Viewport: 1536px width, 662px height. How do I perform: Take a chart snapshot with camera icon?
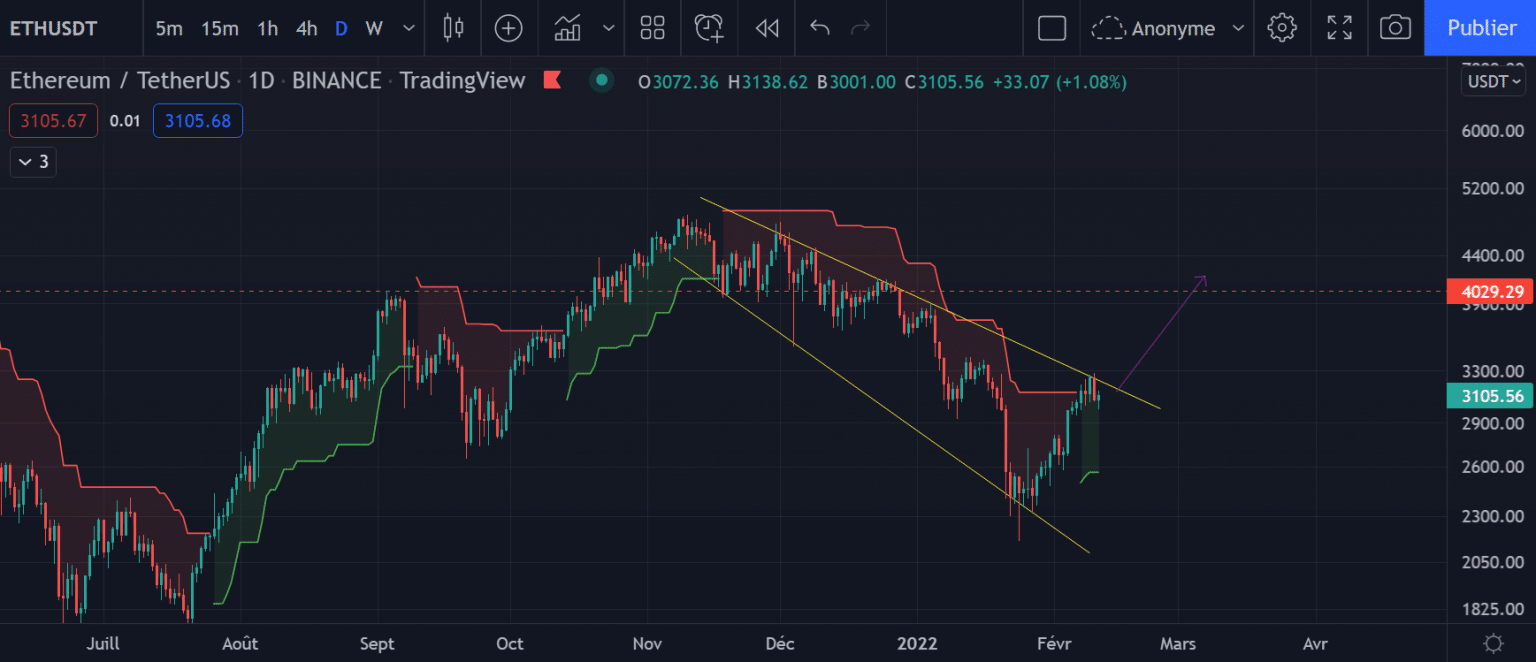tap(1395, 28)
